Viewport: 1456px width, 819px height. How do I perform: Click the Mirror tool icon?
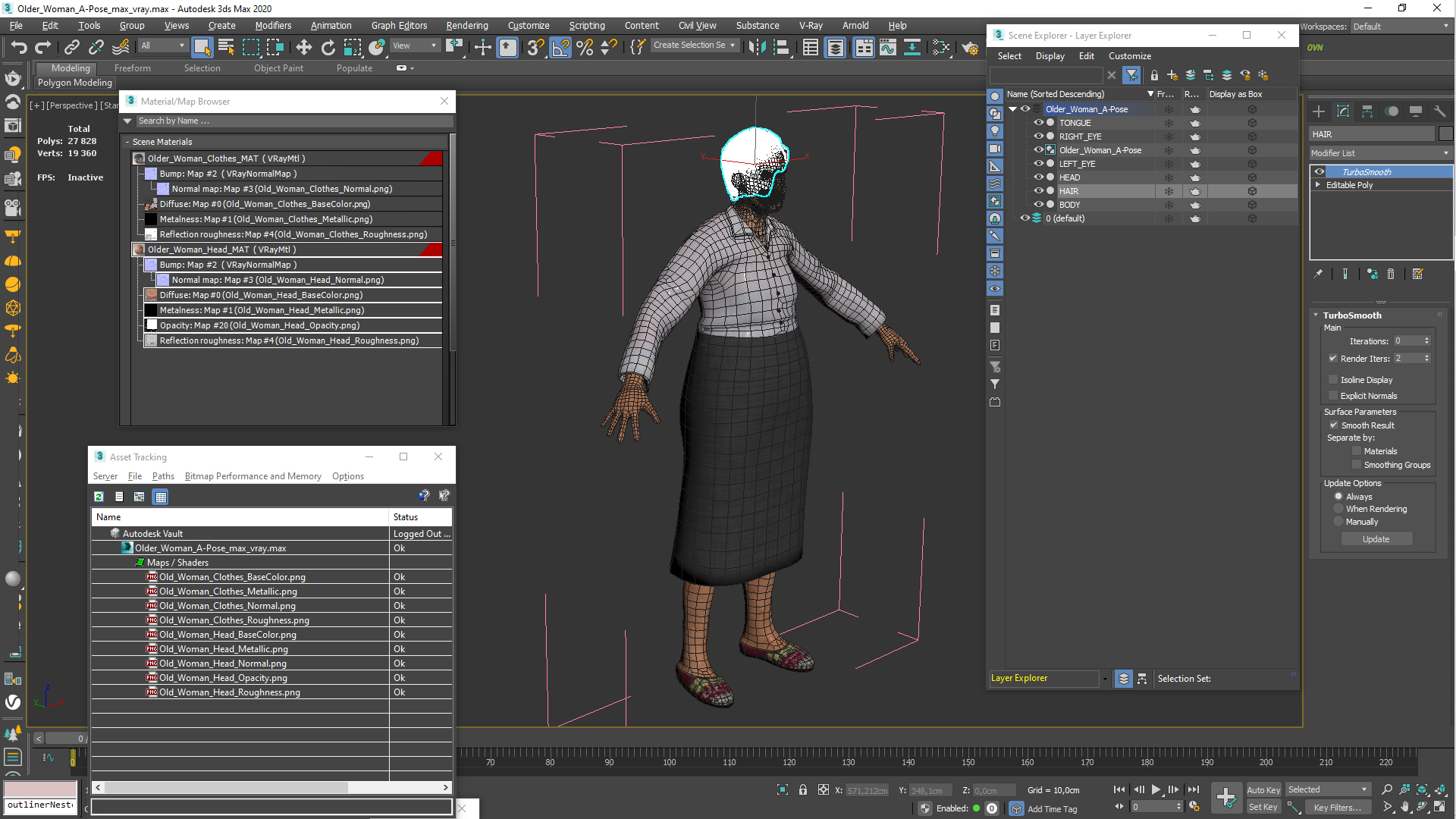(x=756, y=48)
